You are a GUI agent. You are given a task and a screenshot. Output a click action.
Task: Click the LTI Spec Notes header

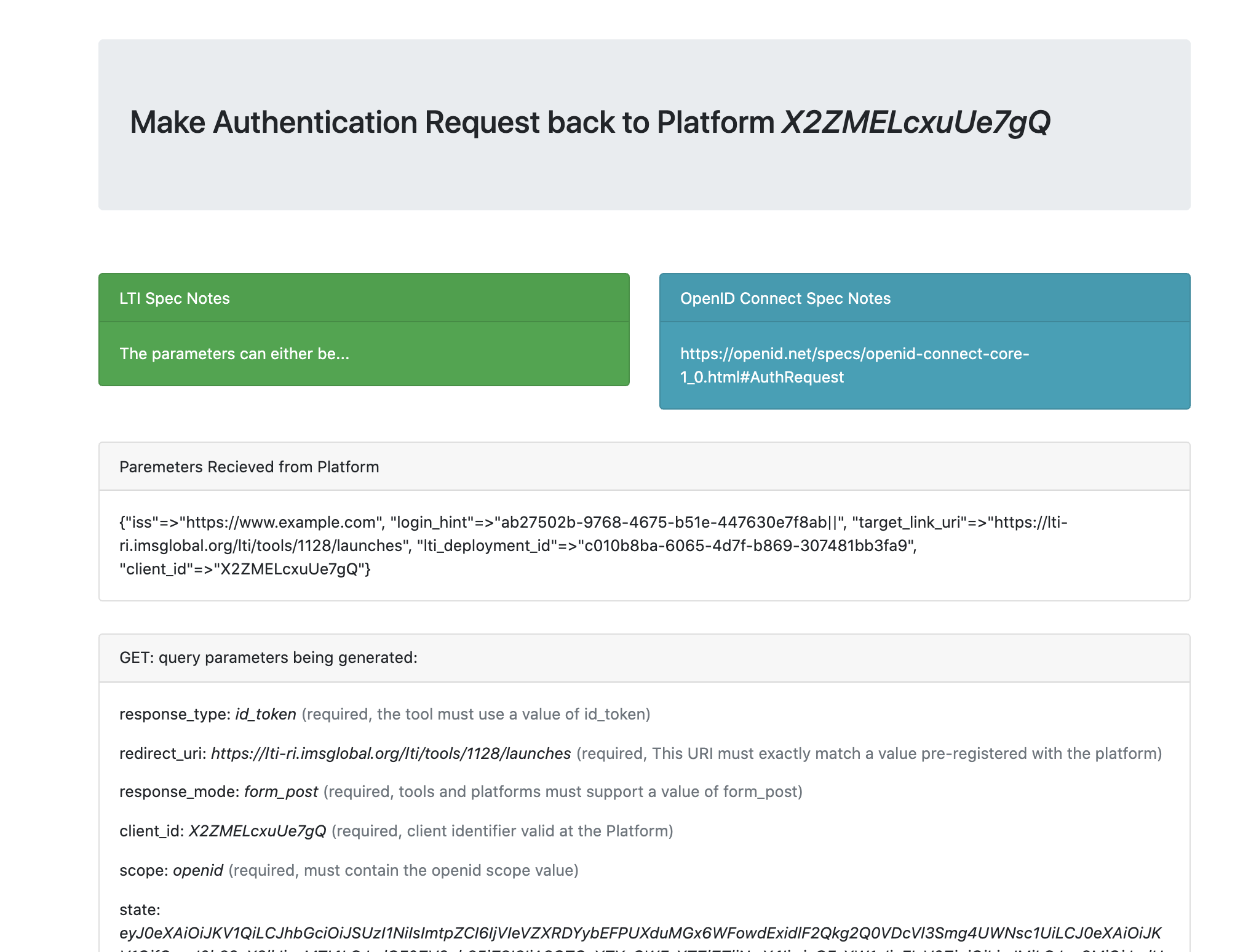[175, 298]
